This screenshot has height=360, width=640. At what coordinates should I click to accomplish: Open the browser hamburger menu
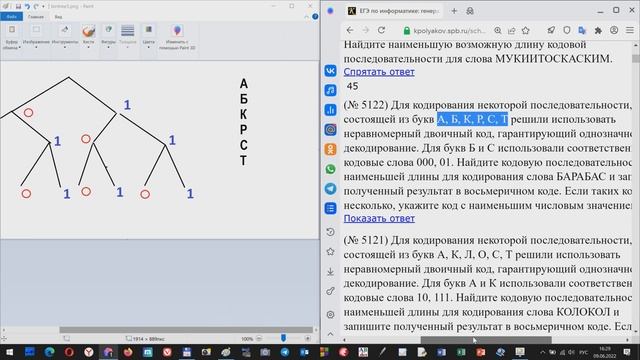630,30
